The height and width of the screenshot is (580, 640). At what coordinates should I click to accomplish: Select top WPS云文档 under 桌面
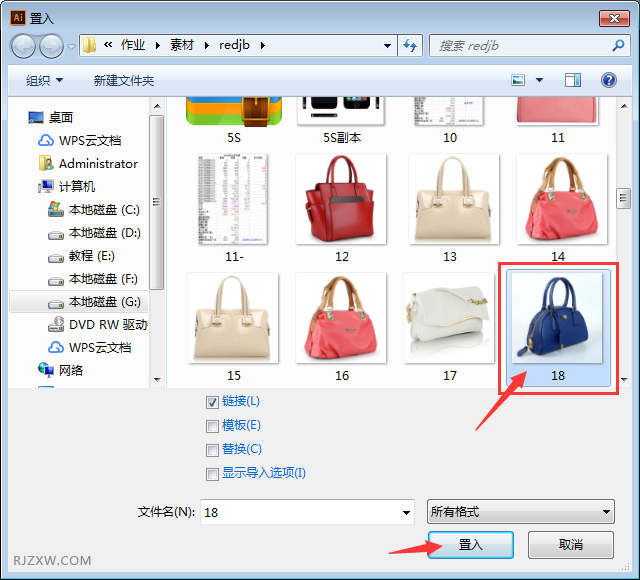point(79,140)
